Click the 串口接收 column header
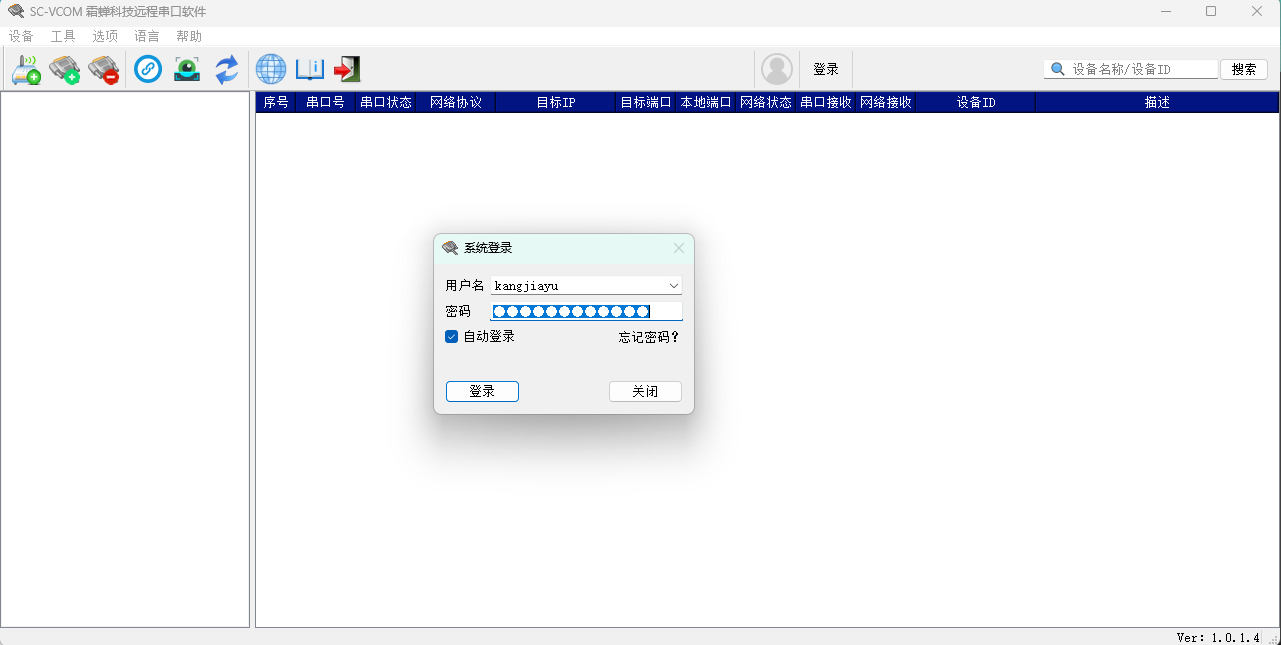 point(826,102)
